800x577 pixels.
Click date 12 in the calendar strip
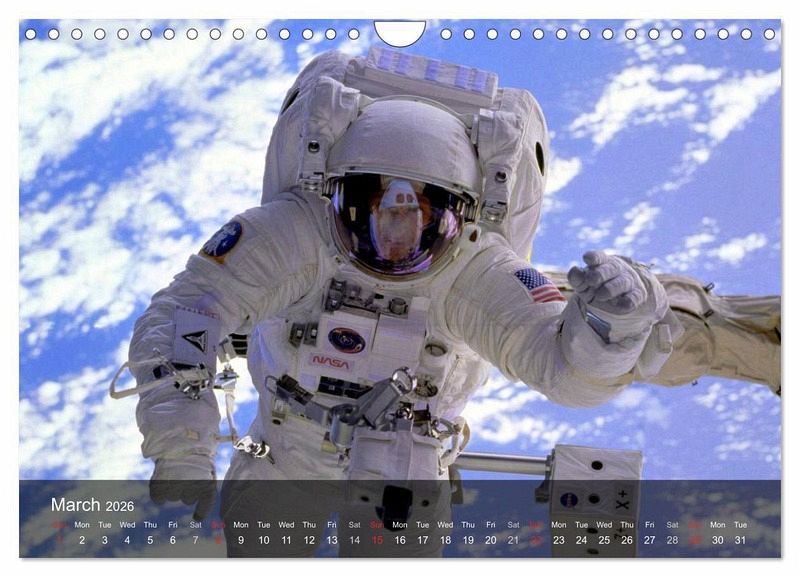coord(309,540)
